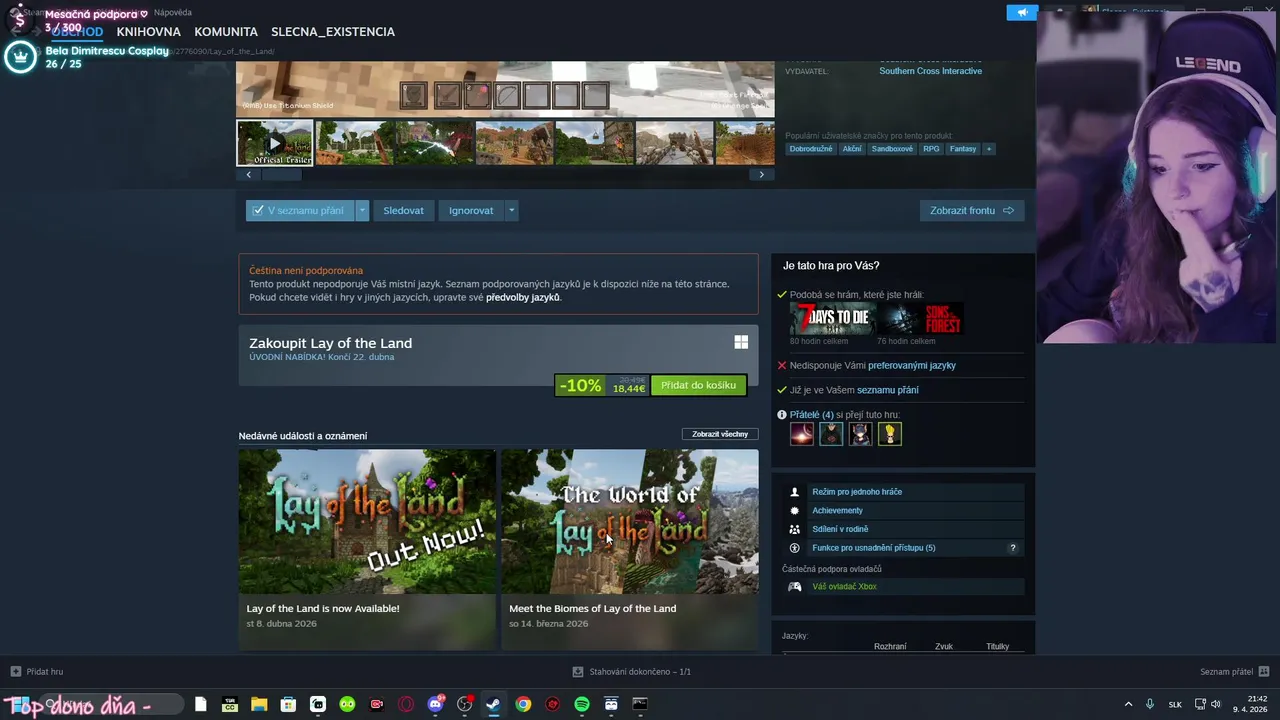Select the Sandboxové tag
Image resolution: width=1280 pixels, height=720 pixels.
pos(892,149)
